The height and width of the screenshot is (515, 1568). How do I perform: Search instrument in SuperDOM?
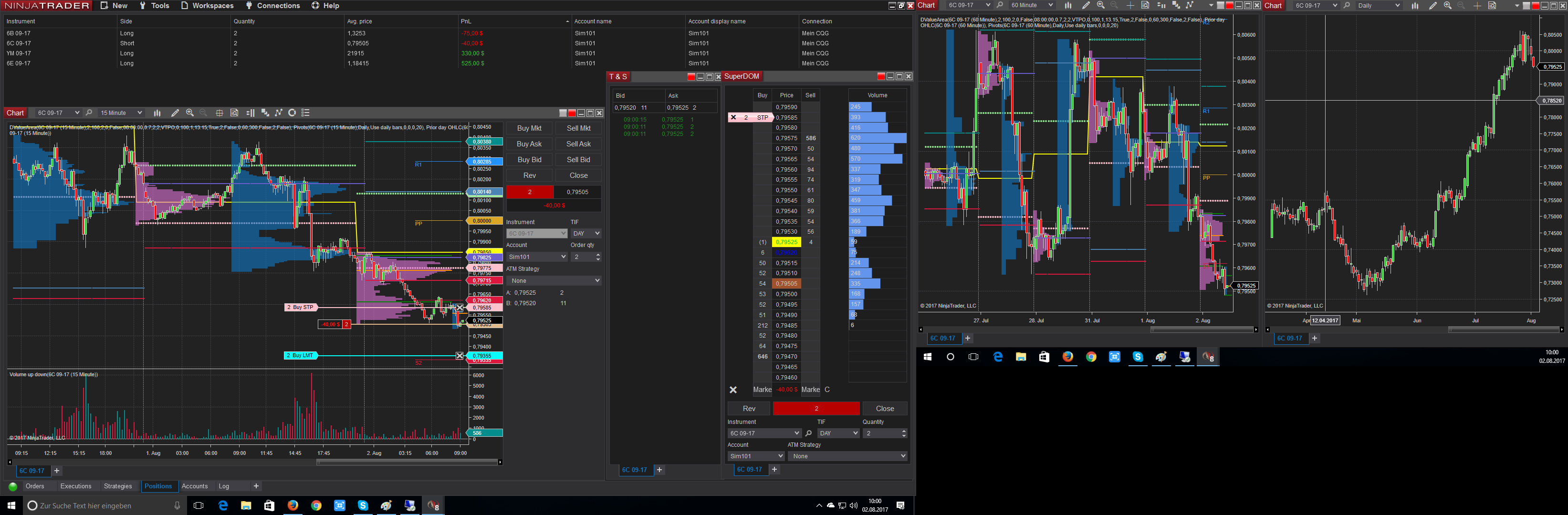[808, 433]
